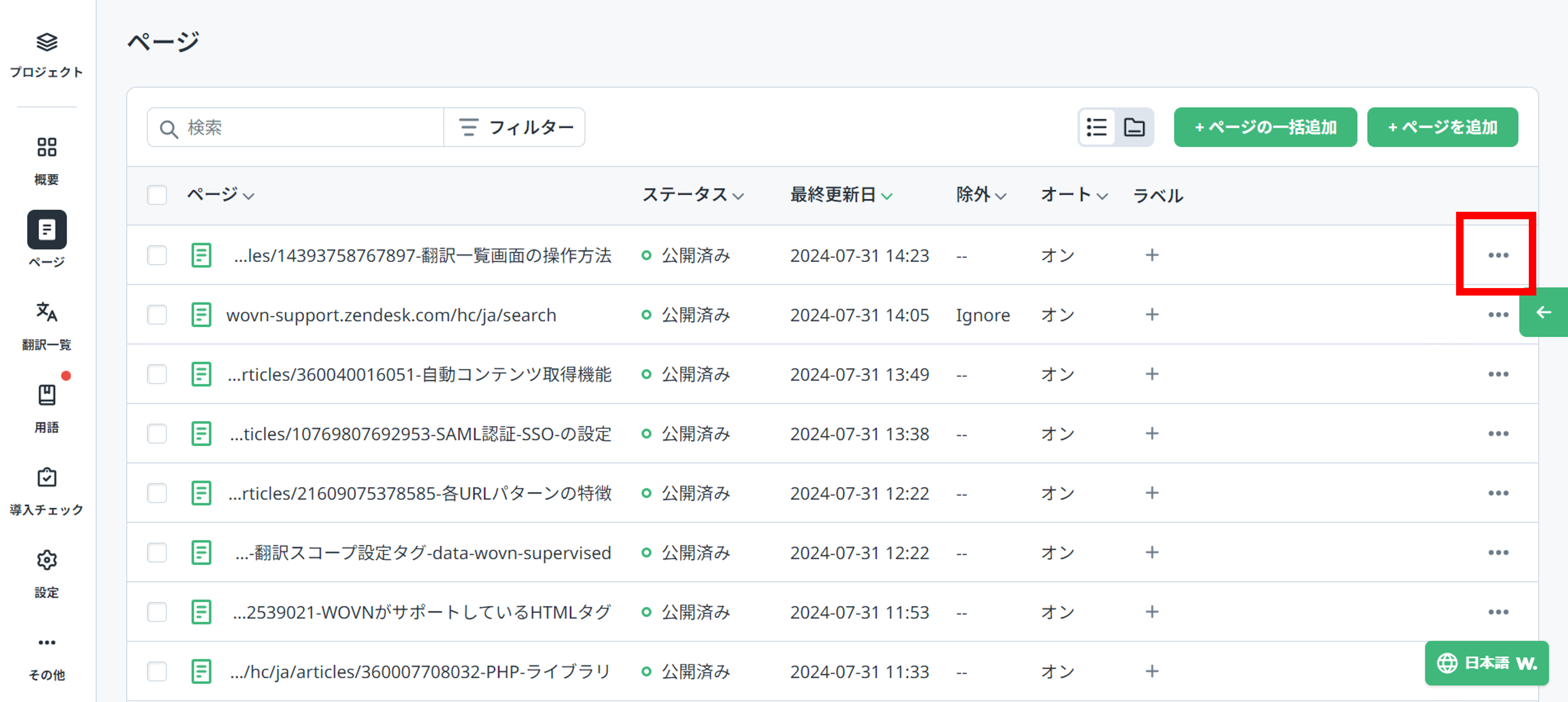Check the select-all checkbox in the table header
The image size is (1568, 702).
point(156,195)
